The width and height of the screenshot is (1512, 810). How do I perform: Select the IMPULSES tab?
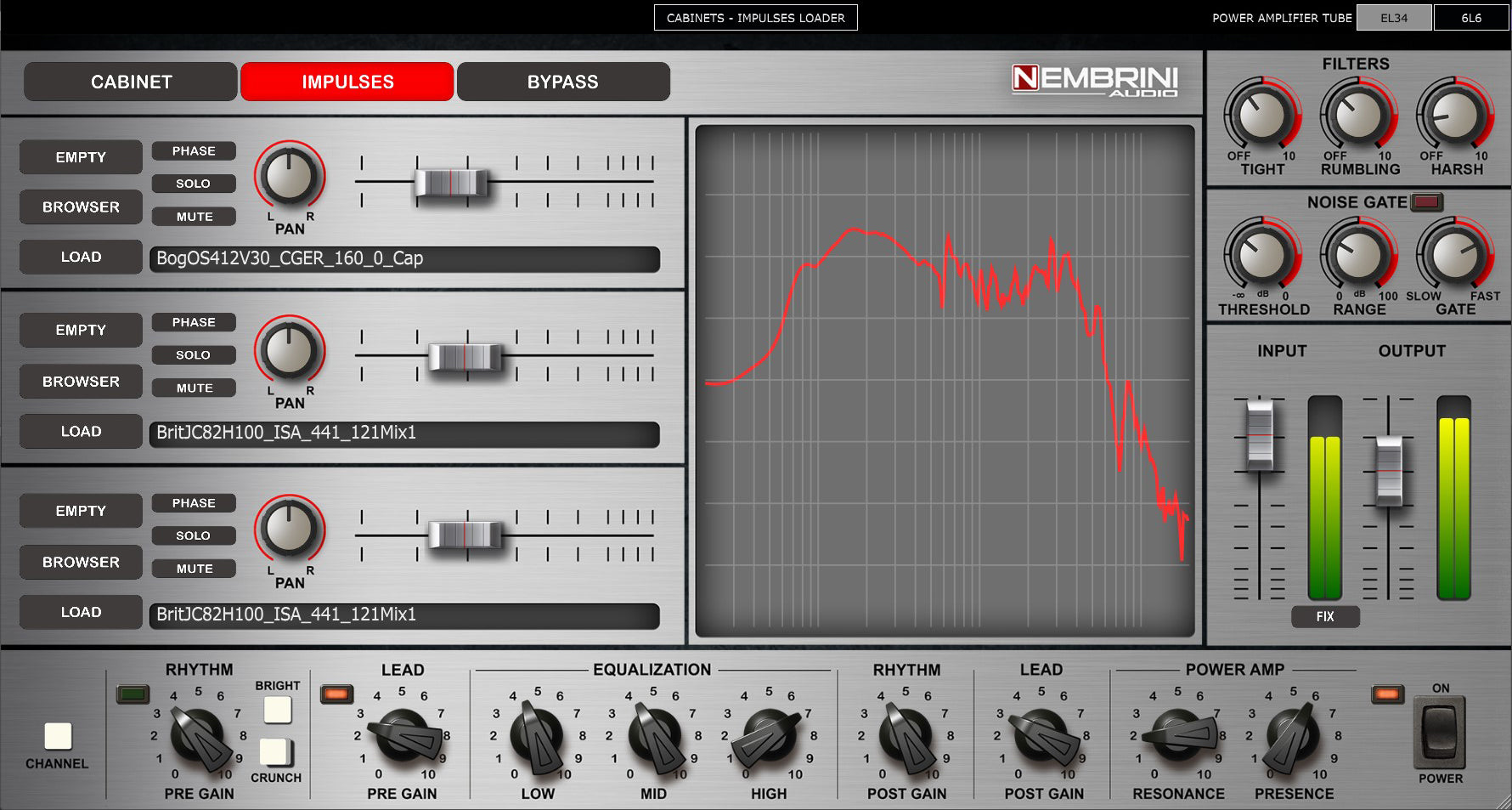click(x=347, y=82)
